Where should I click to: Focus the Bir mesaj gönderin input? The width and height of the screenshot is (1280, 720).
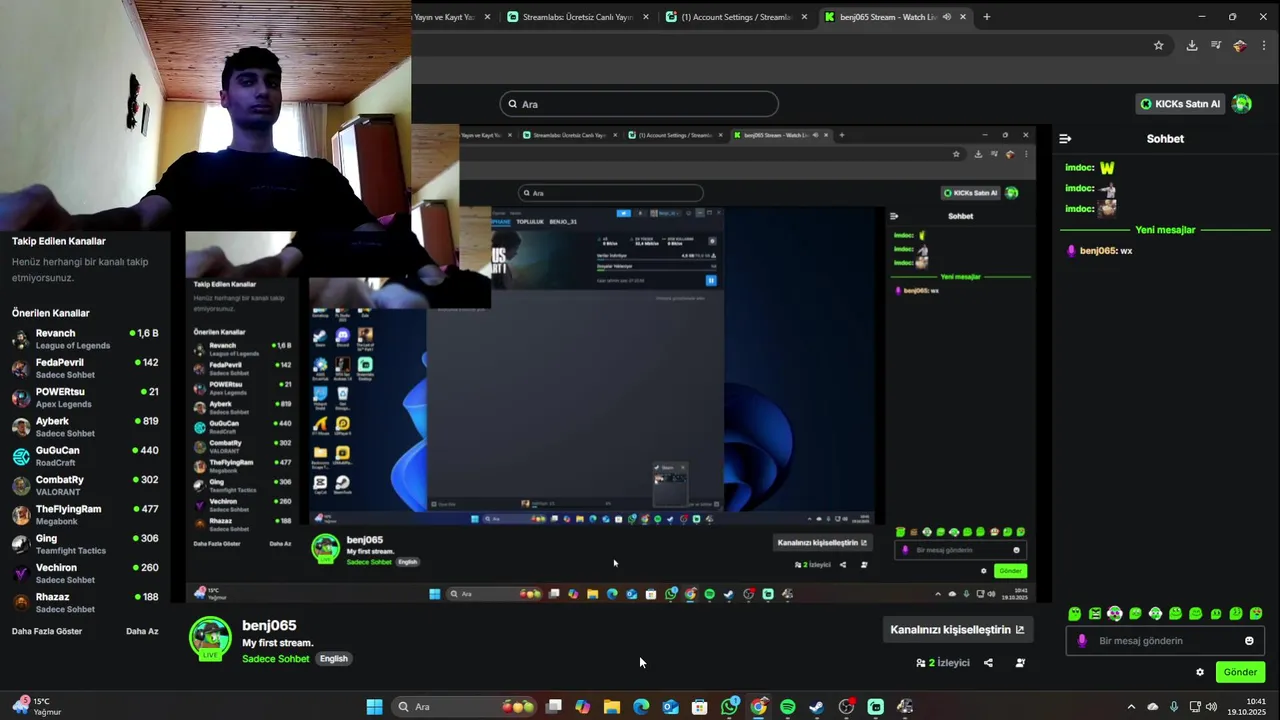click(1165, 641)
